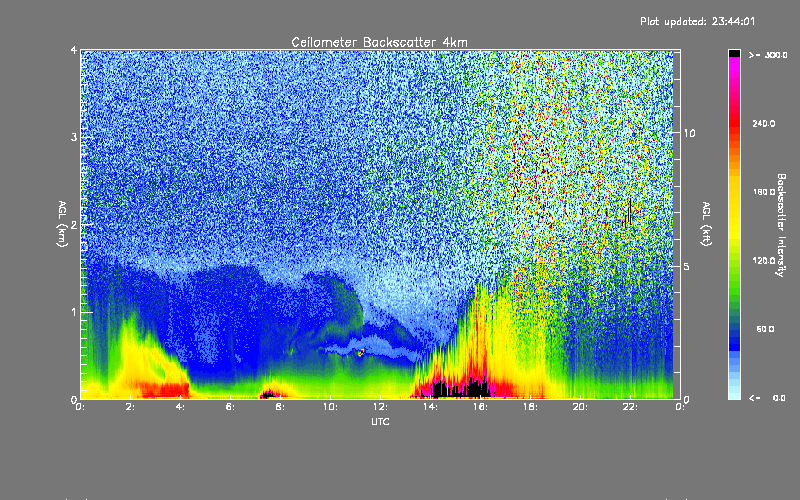800x500 pixels.
Task: Click the 'Ceilometer Backscatter 4km' plot title
Action: 379,42
